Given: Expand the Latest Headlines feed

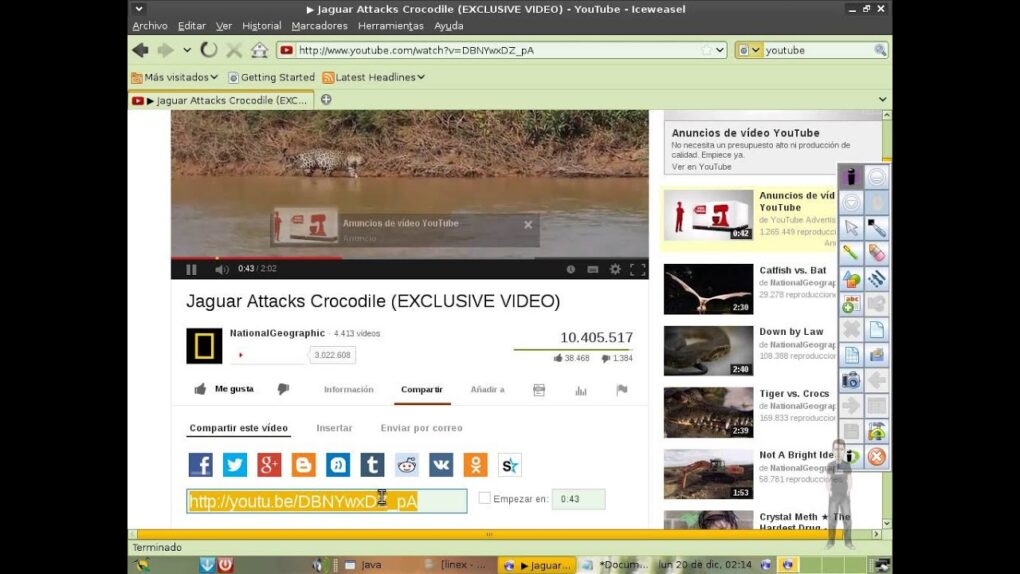Looking at the screenshot, I should [x=373, y=77].
